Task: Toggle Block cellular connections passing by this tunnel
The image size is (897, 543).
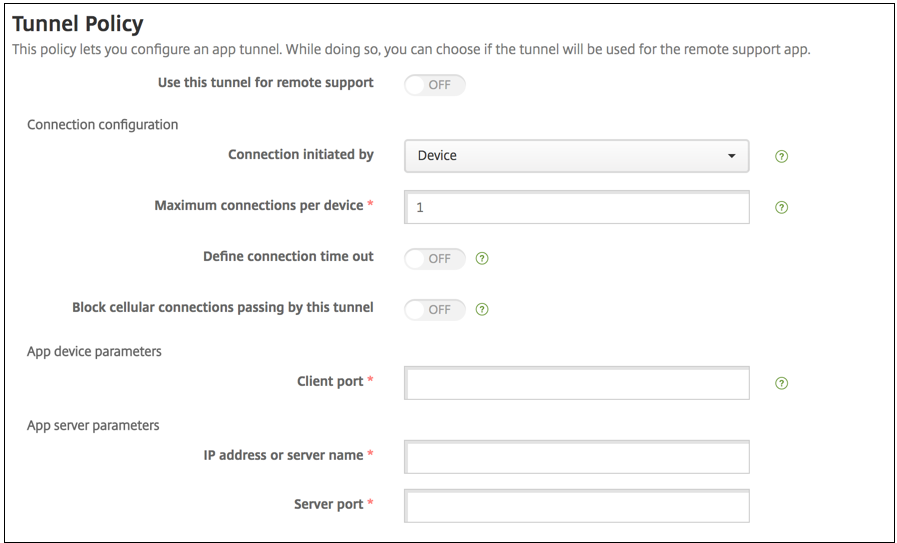Action: coord(435,309)
